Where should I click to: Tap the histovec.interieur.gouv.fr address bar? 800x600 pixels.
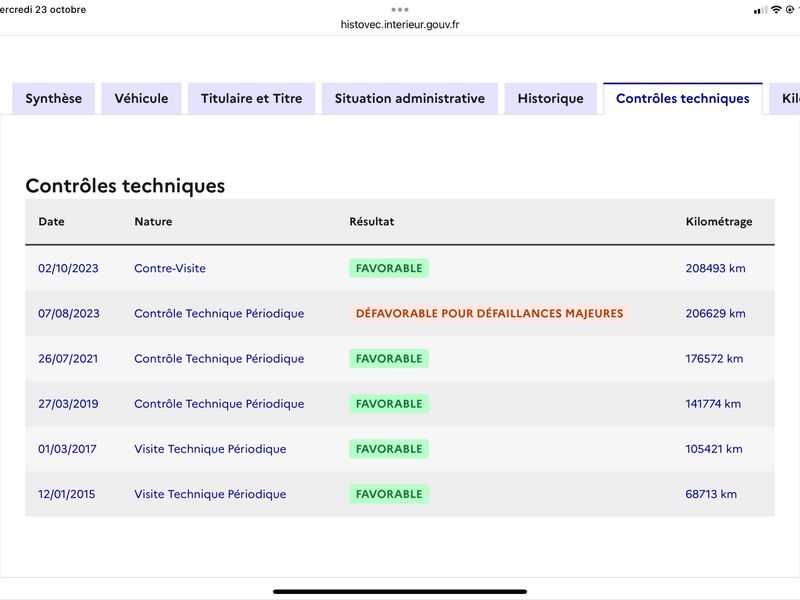pyautogui.click(x=400, y=24)
